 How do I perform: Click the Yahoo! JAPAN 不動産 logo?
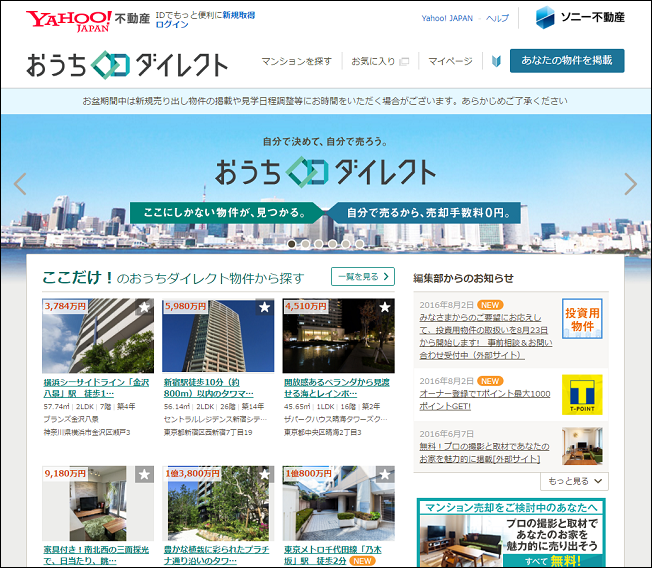(x=88, y=20)
